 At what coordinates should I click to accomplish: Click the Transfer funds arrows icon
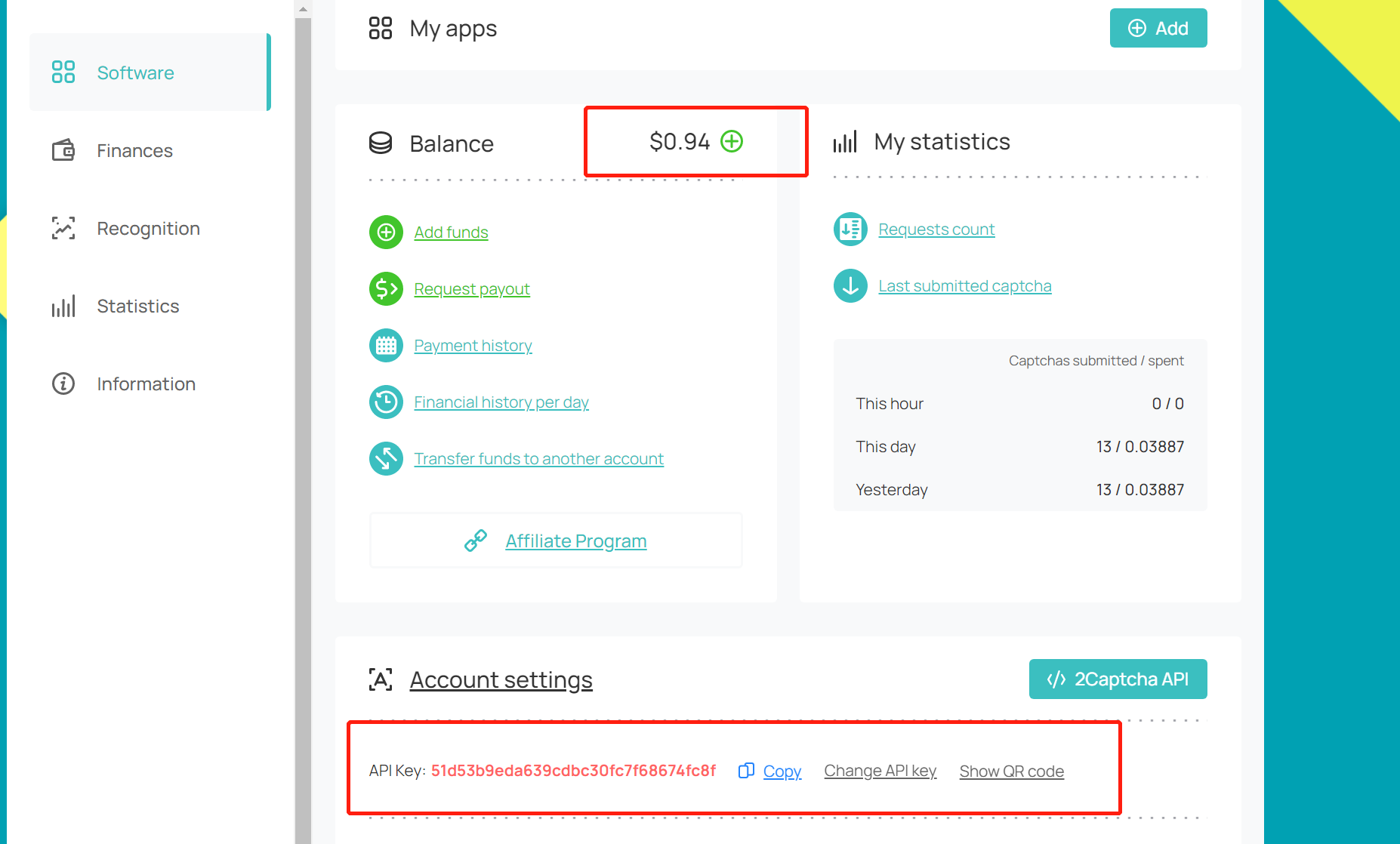386,458
